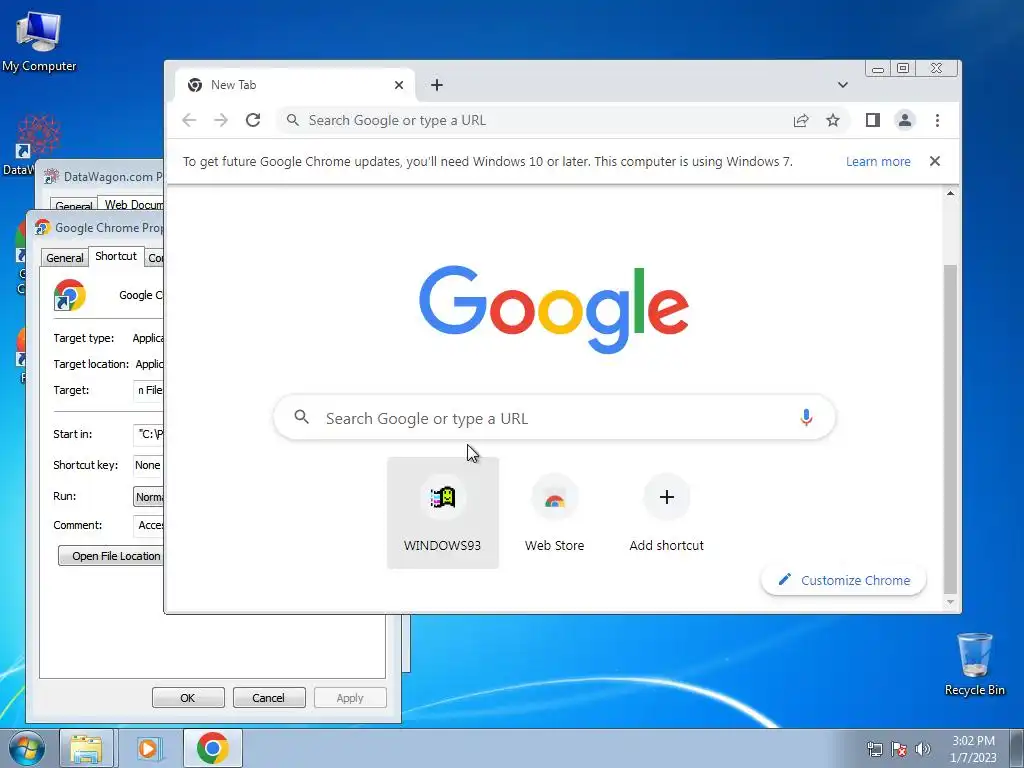Viewport: 1024px width, 768px height.
Task: Open Windows Explorer from taskbar
Action: (86, 748)
